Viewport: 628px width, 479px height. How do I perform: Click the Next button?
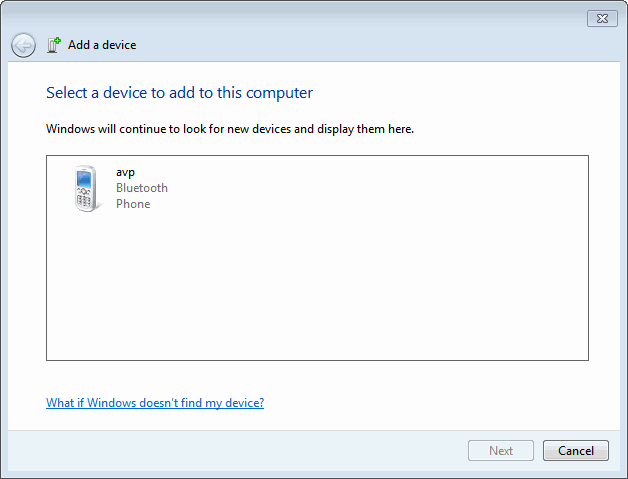[x=501, y=451]
